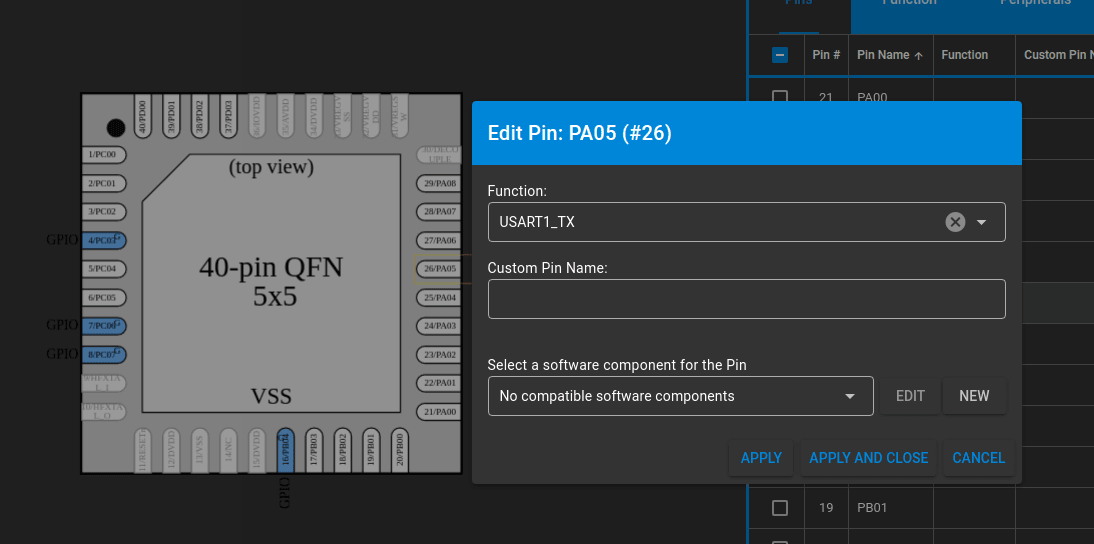Click NEW to create a software component
The width and height of the screenshot is (1094, 544).
click(974, 396)
